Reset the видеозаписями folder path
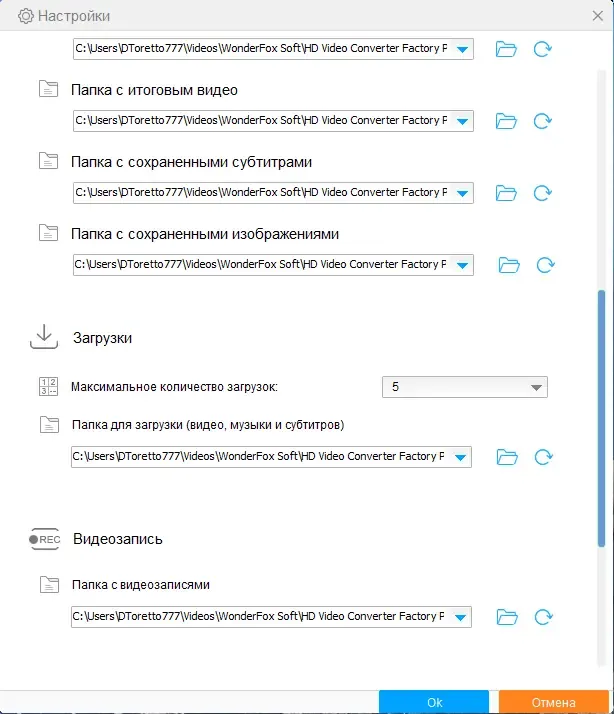 [544, 617]
